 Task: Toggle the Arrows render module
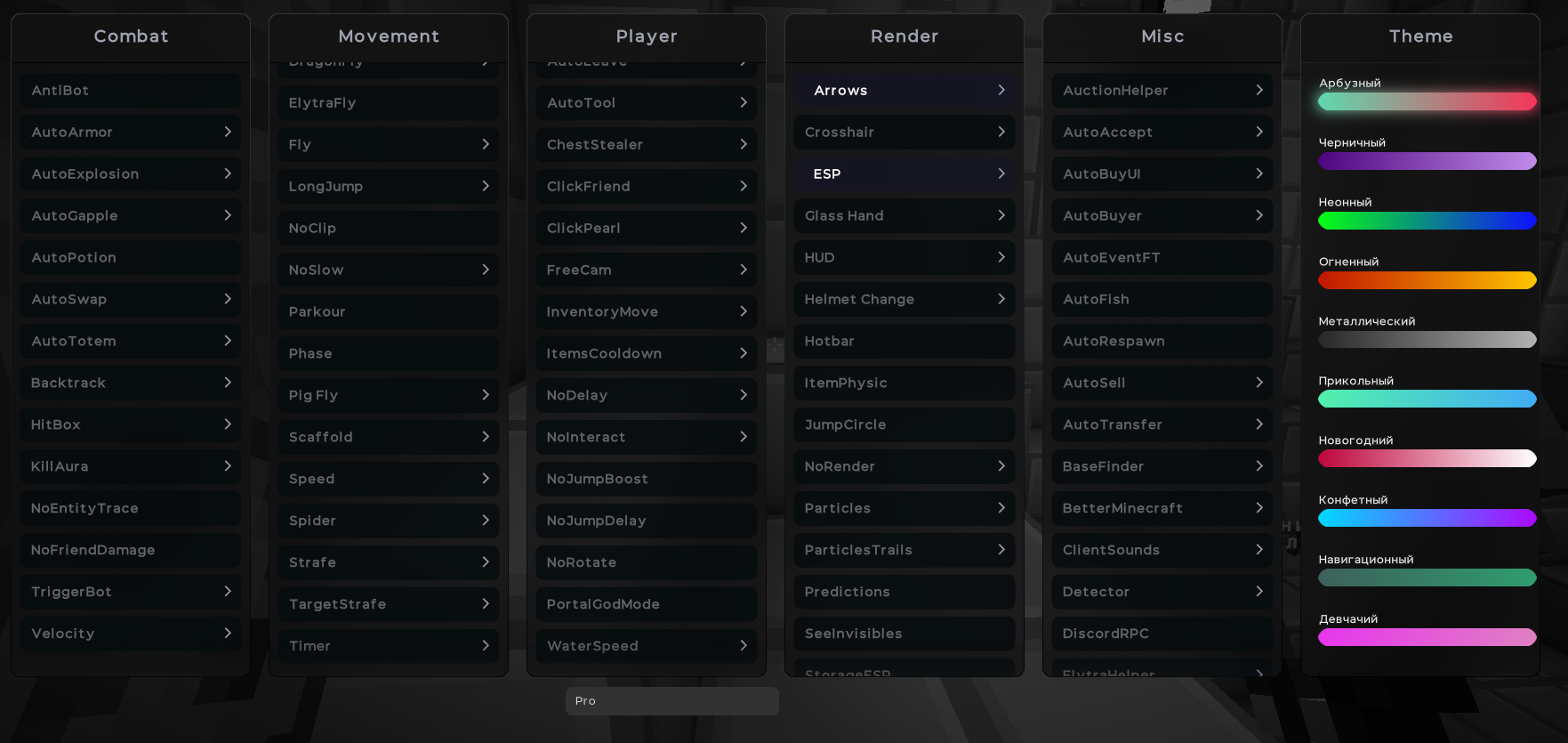(x=905, y=90)
